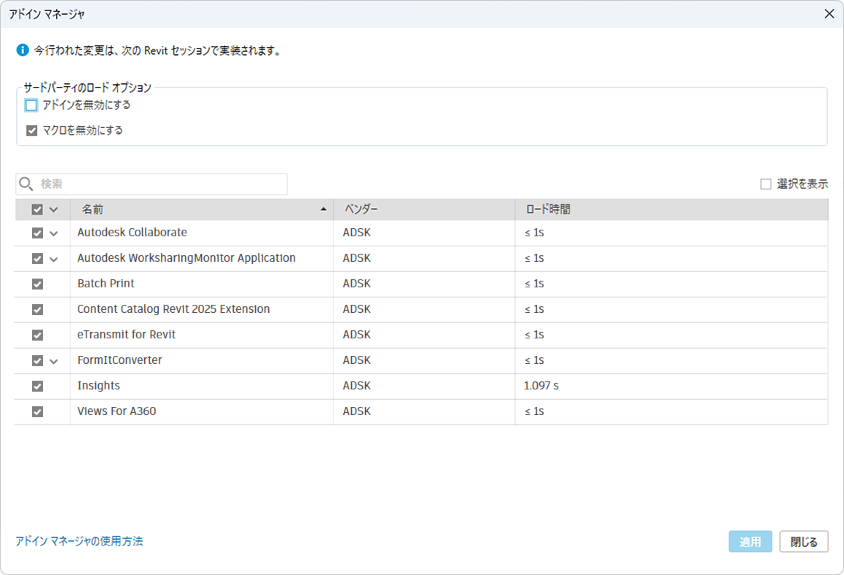Select the FormItConverter name
Viewport: 844px width, 575px height.
119,360
